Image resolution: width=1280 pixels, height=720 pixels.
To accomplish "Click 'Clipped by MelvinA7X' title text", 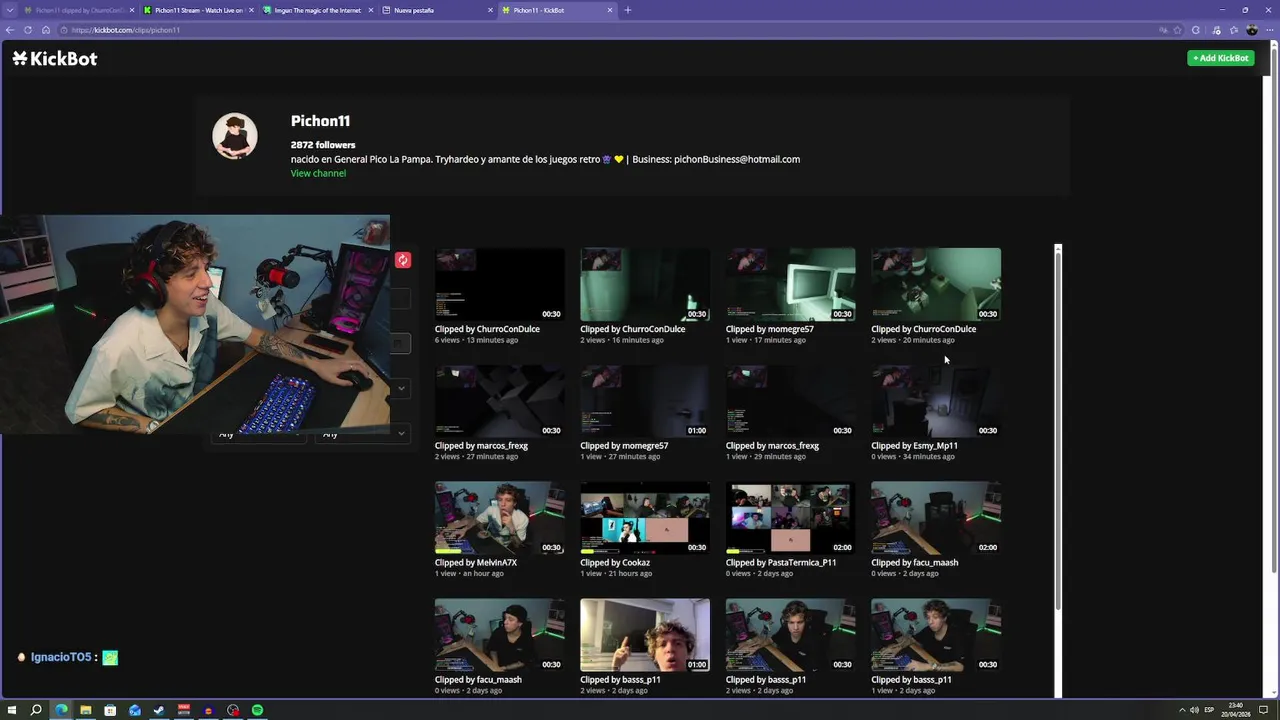I will coord(476,563).
